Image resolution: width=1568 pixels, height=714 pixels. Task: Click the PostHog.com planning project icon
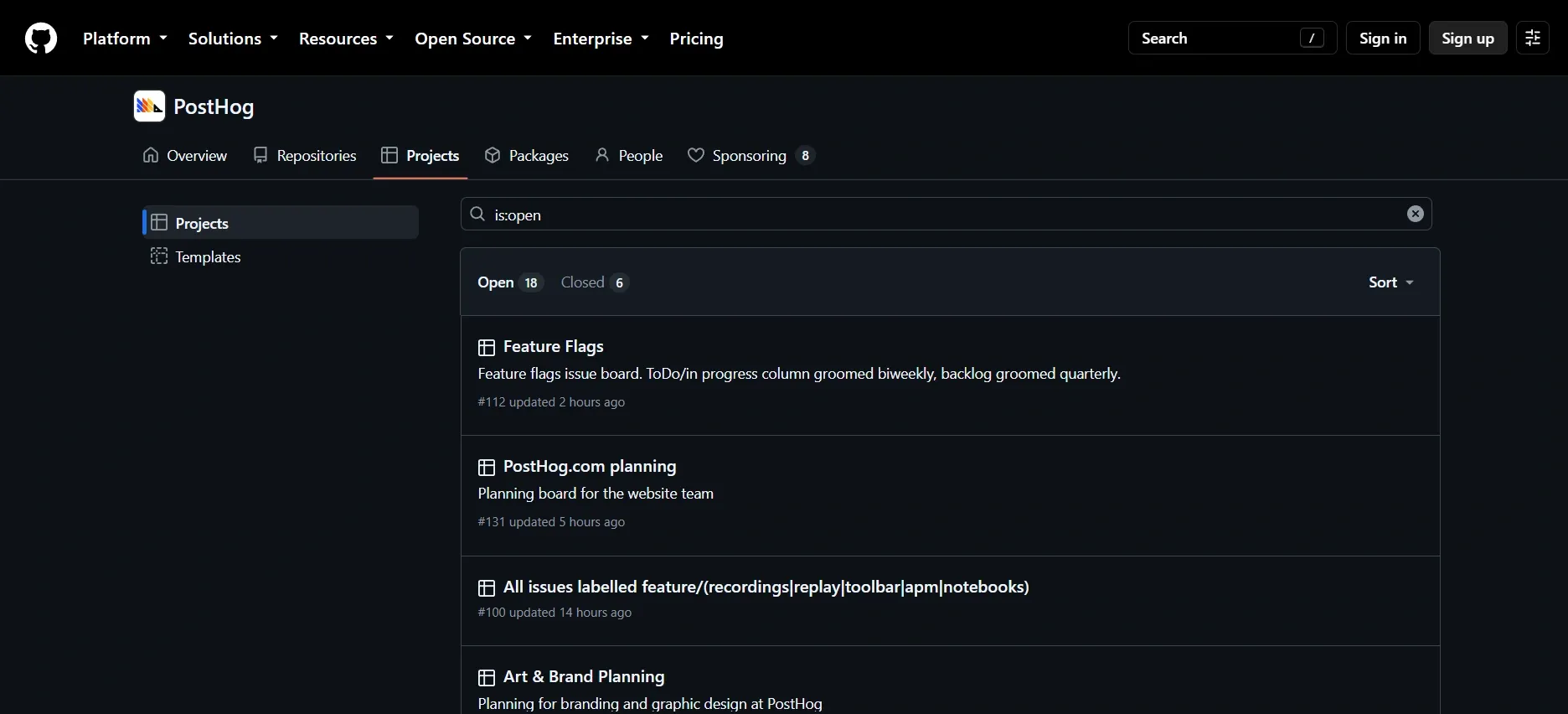(x=487, y=467)
